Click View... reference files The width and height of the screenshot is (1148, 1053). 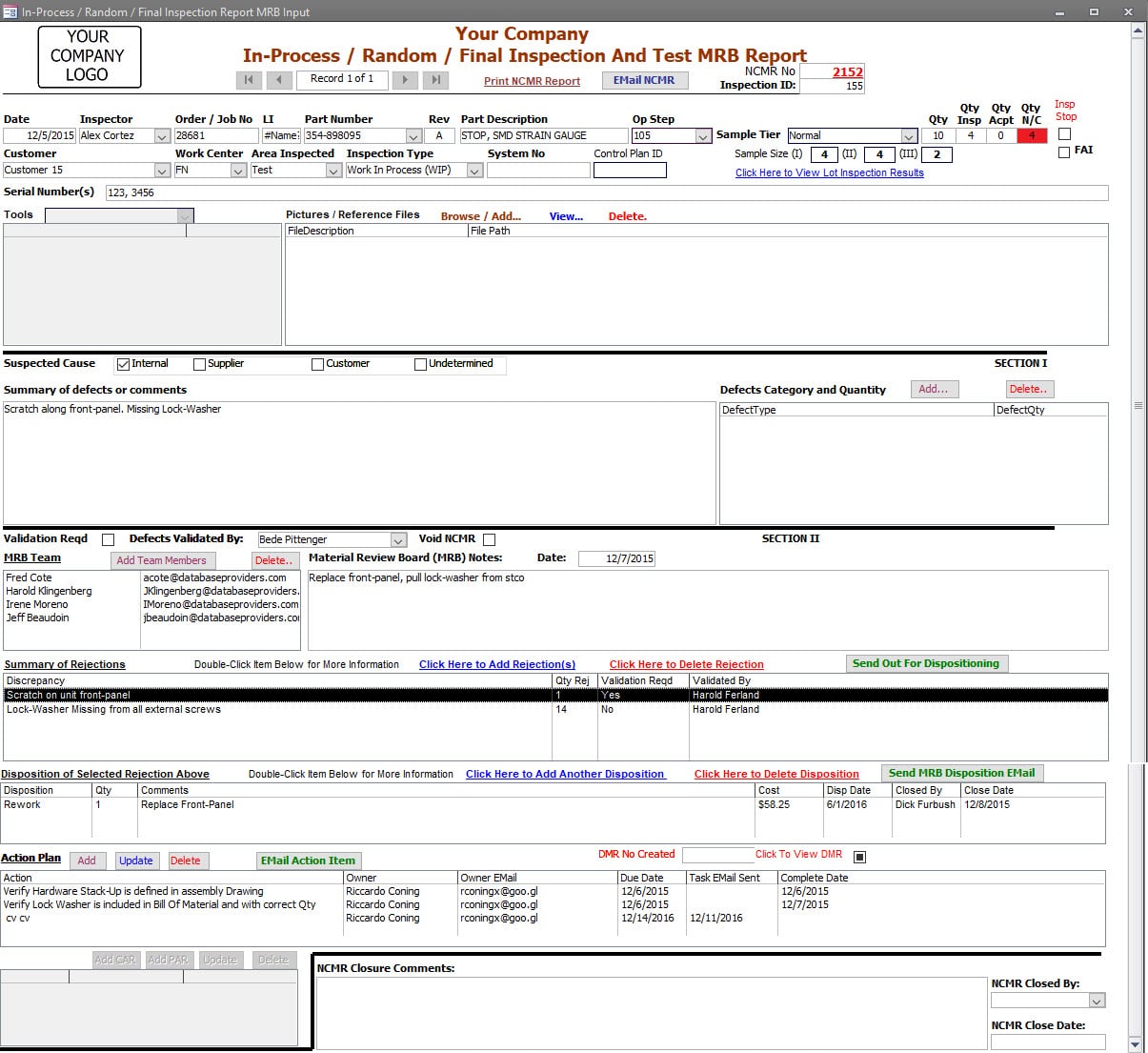tap(566, 216)
